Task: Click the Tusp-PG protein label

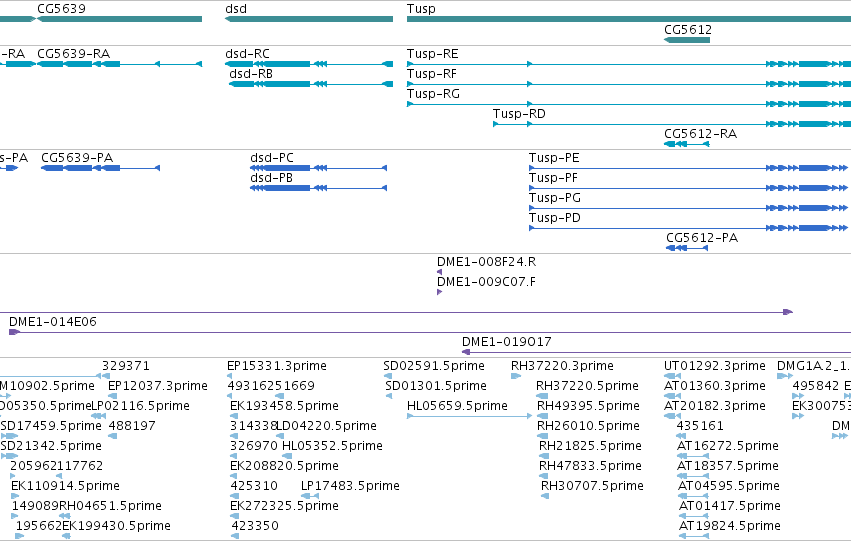Action: pos(555,198)
